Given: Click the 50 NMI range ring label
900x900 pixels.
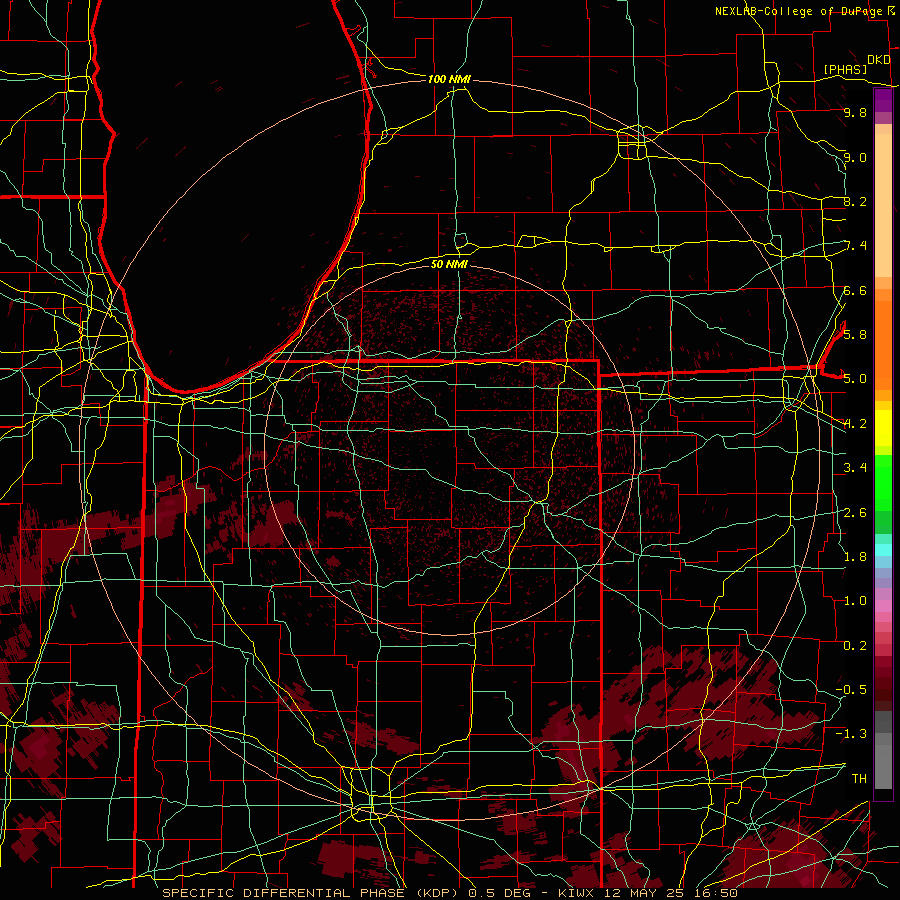Looking at the screenshot, I should point(449,264).
